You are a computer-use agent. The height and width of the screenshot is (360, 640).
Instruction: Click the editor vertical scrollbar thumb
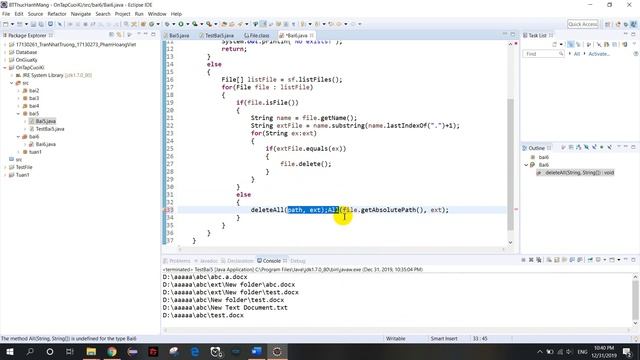(x=510, y=164)
